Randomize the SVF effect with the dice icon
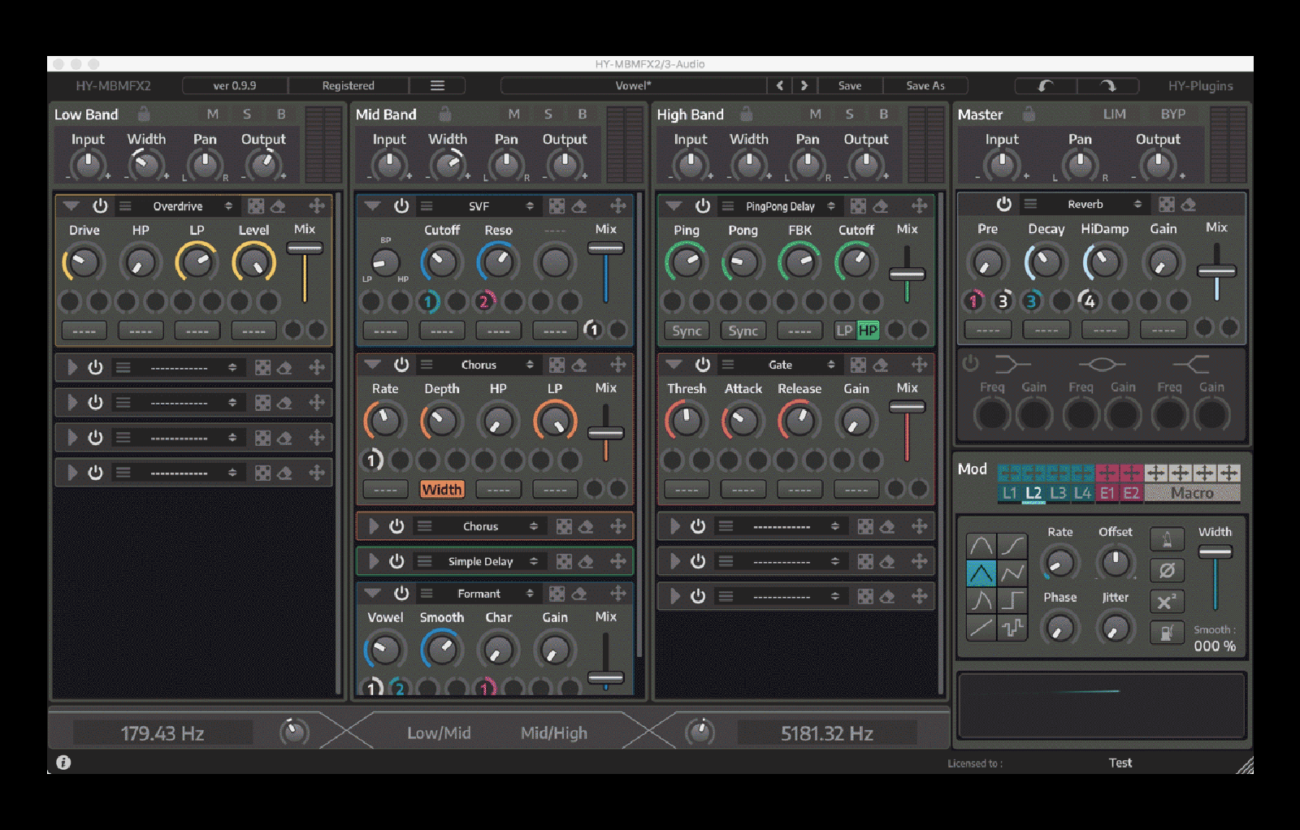Screen dimensions: 1300x830 tap(557, 206)
